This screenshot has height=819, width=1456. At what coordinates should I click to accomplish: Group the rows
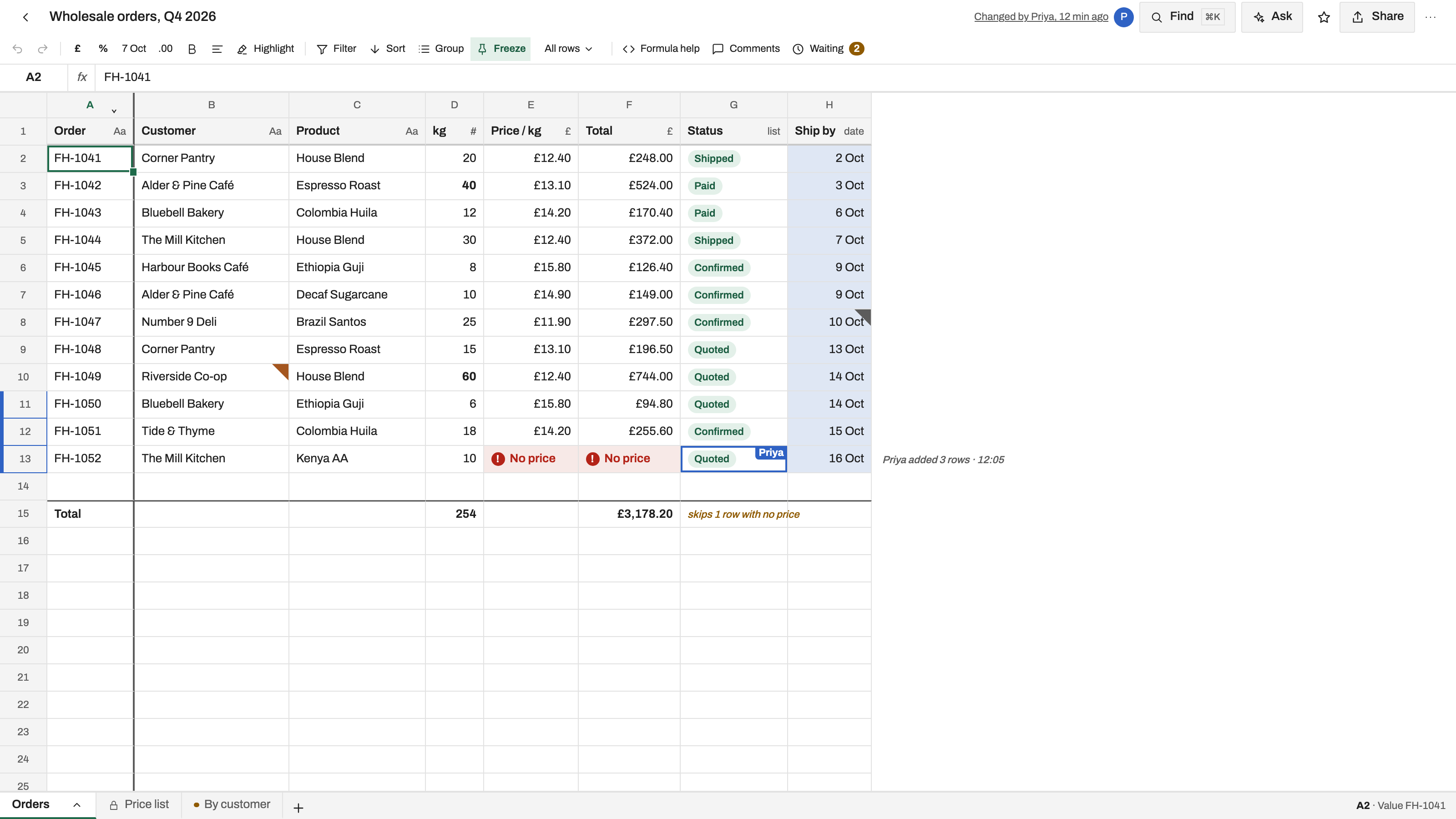pos(441,49)
